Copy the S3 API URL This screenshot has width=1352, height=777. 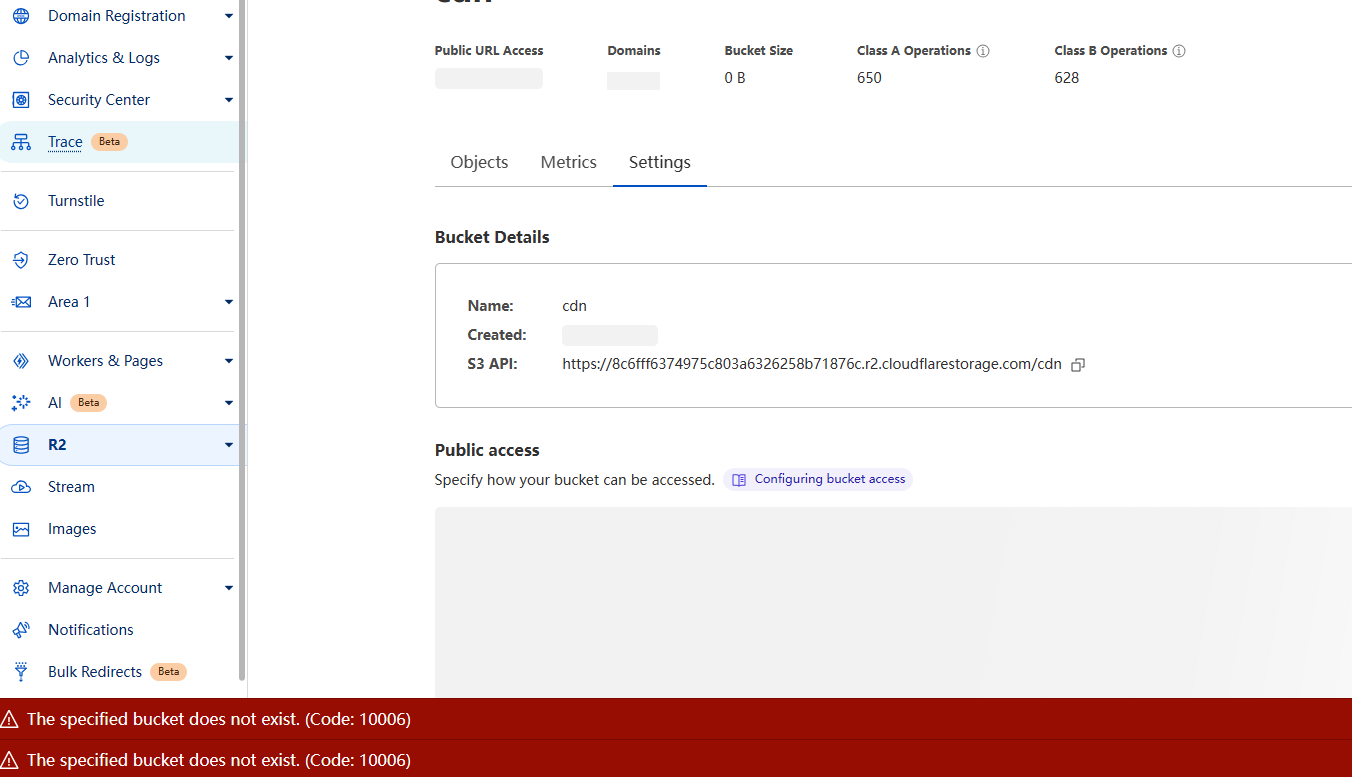pyautogui.click(x=1078, y=365)
